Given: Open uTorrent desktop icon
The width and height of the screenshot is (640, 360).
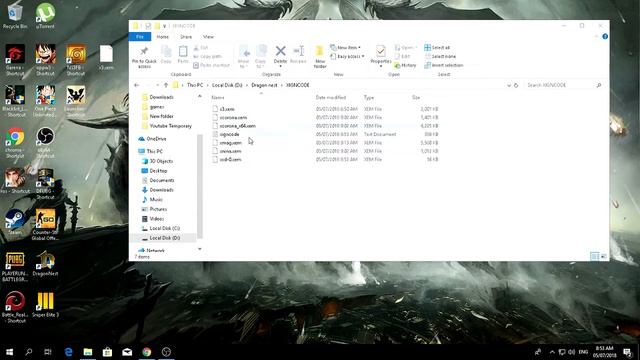Looking at the screenshot, I should point(45,16).
